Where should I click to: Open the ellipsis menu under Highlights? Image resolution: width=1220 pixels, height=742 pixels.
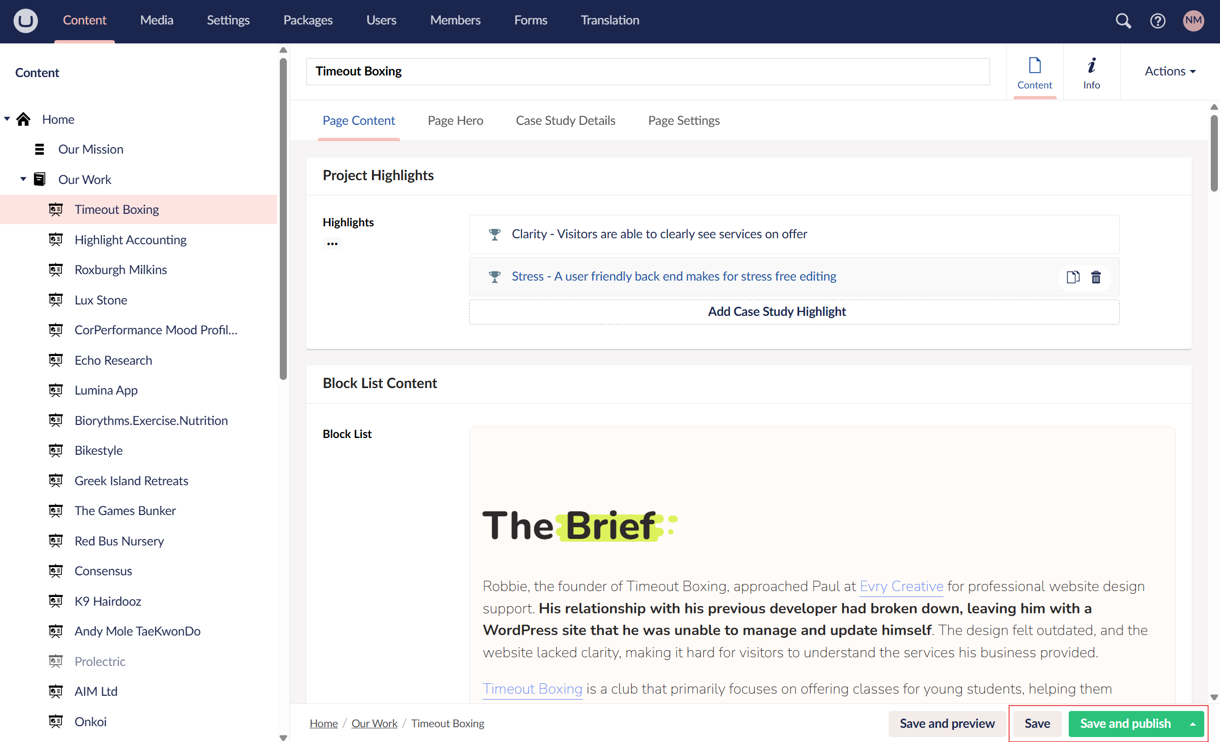332,242
